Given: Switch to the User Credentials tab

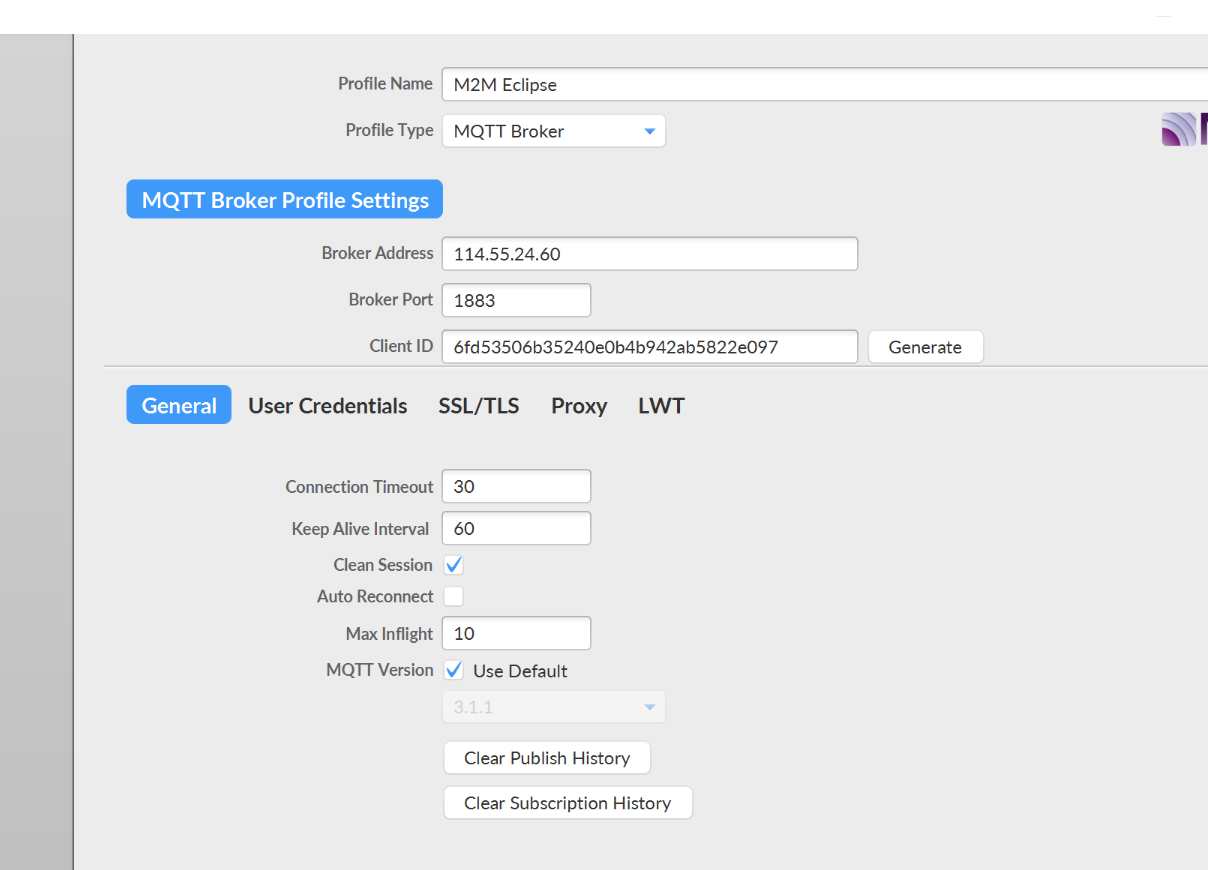Looking at the screenshot, I should [x=328, y=405].
